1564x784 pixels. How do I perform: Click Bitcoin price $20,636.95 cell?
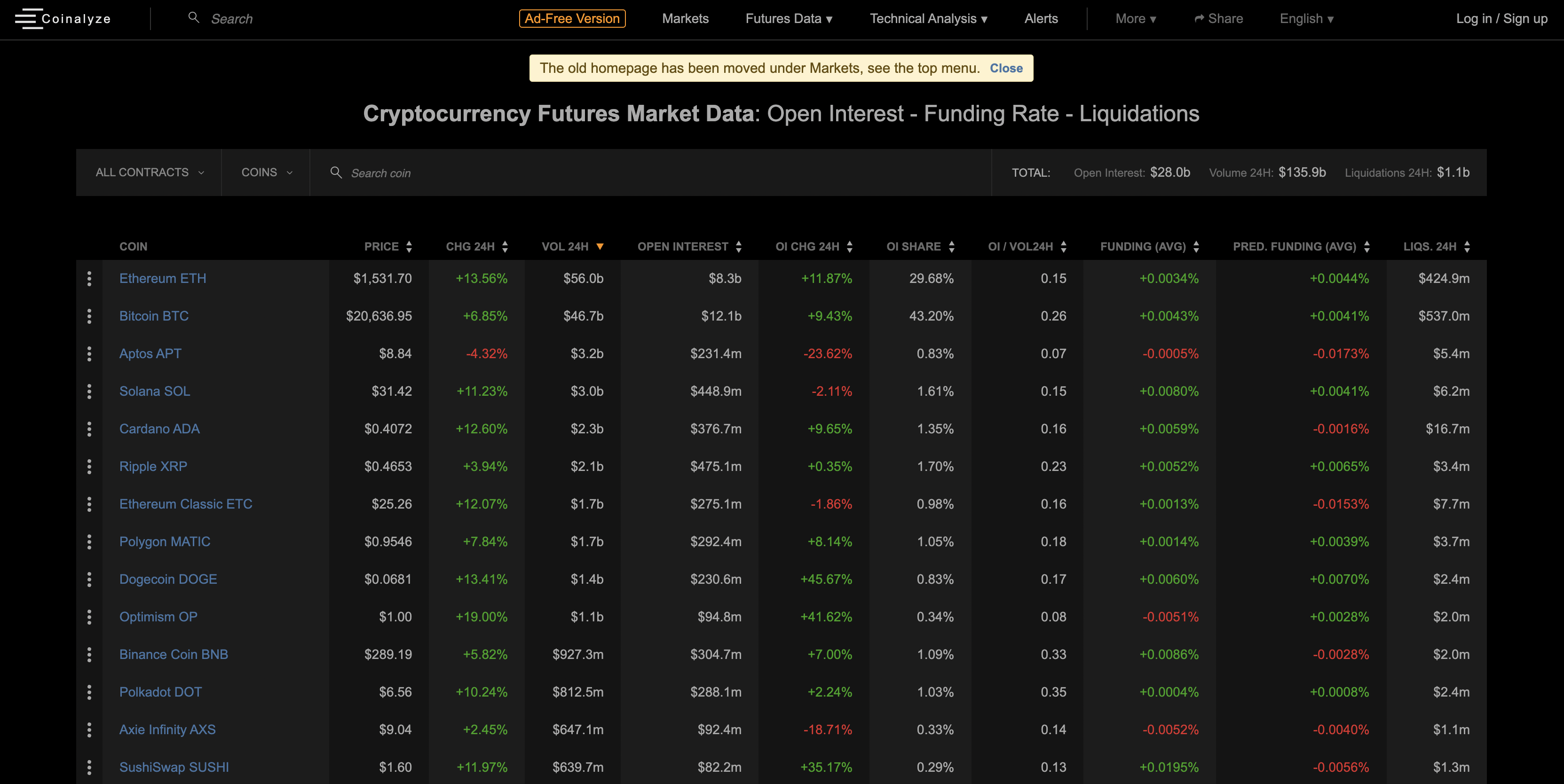coord(379,316)
